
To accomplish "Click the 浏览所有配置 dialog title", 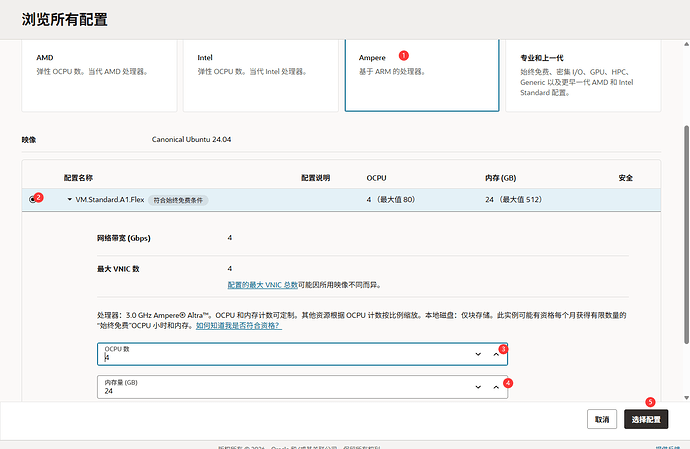I will (65, 19).
